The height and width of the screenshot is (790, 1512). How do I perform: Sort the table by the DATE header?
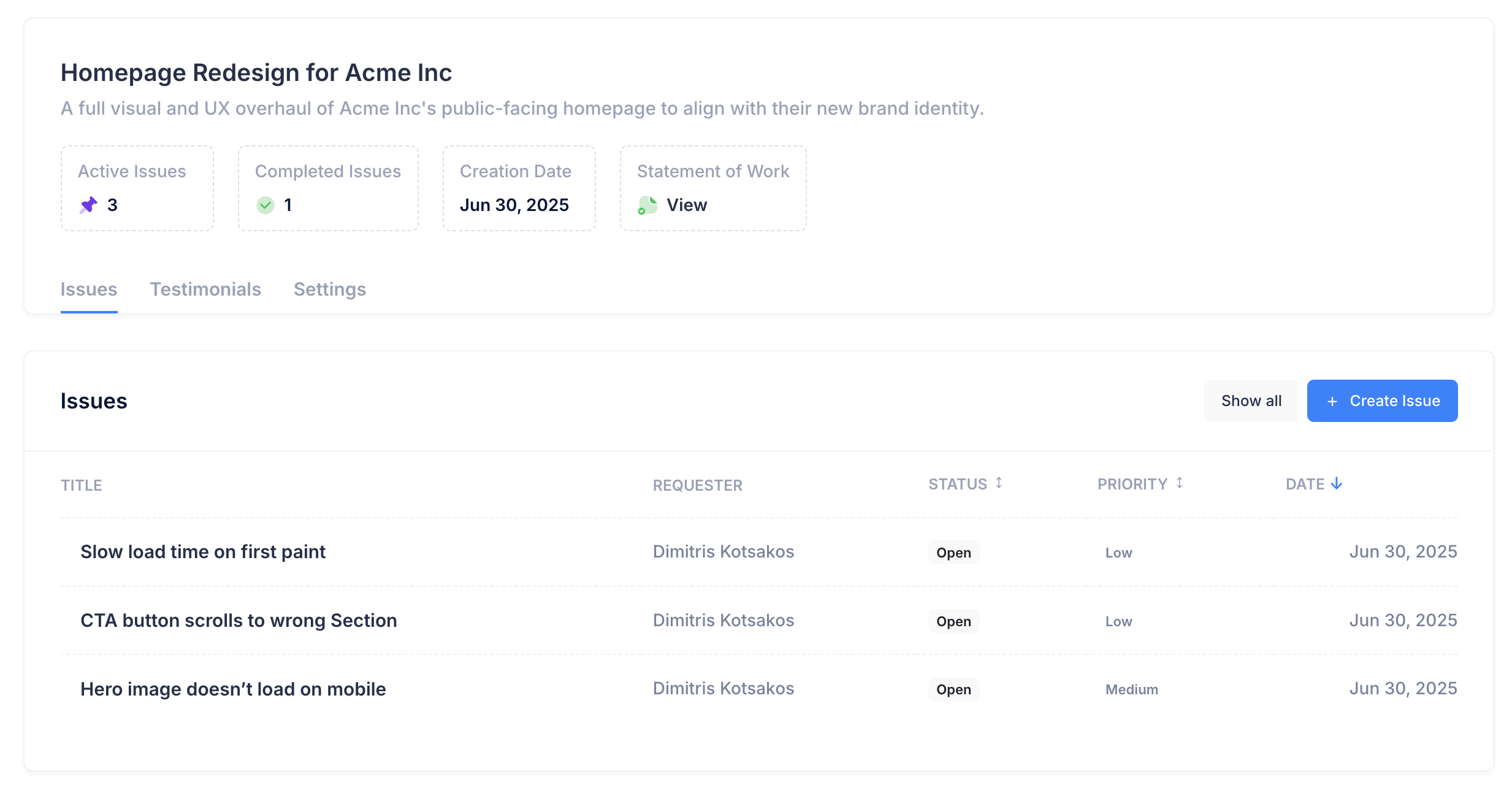pos(1305,485)
